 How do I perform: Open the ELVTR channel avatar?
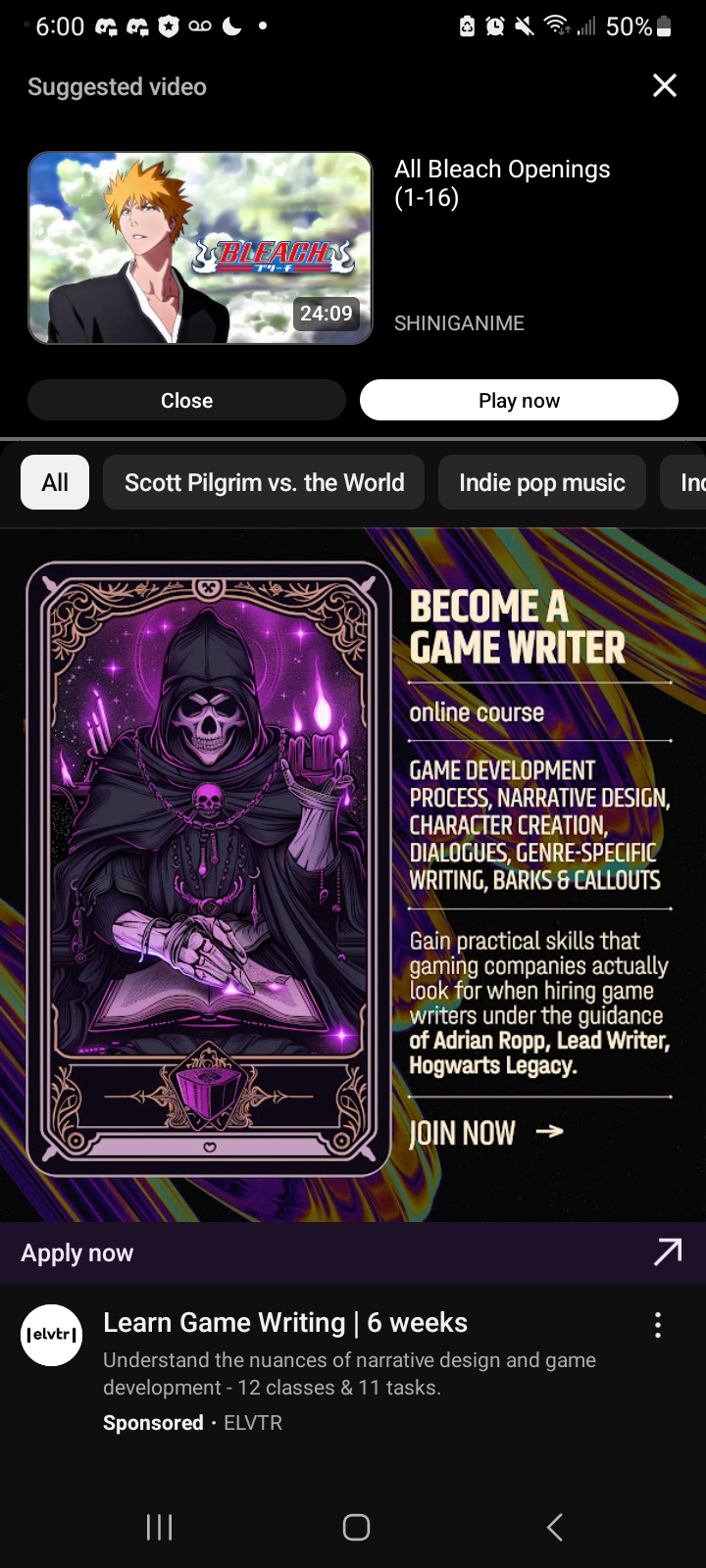click(52, 1335)
